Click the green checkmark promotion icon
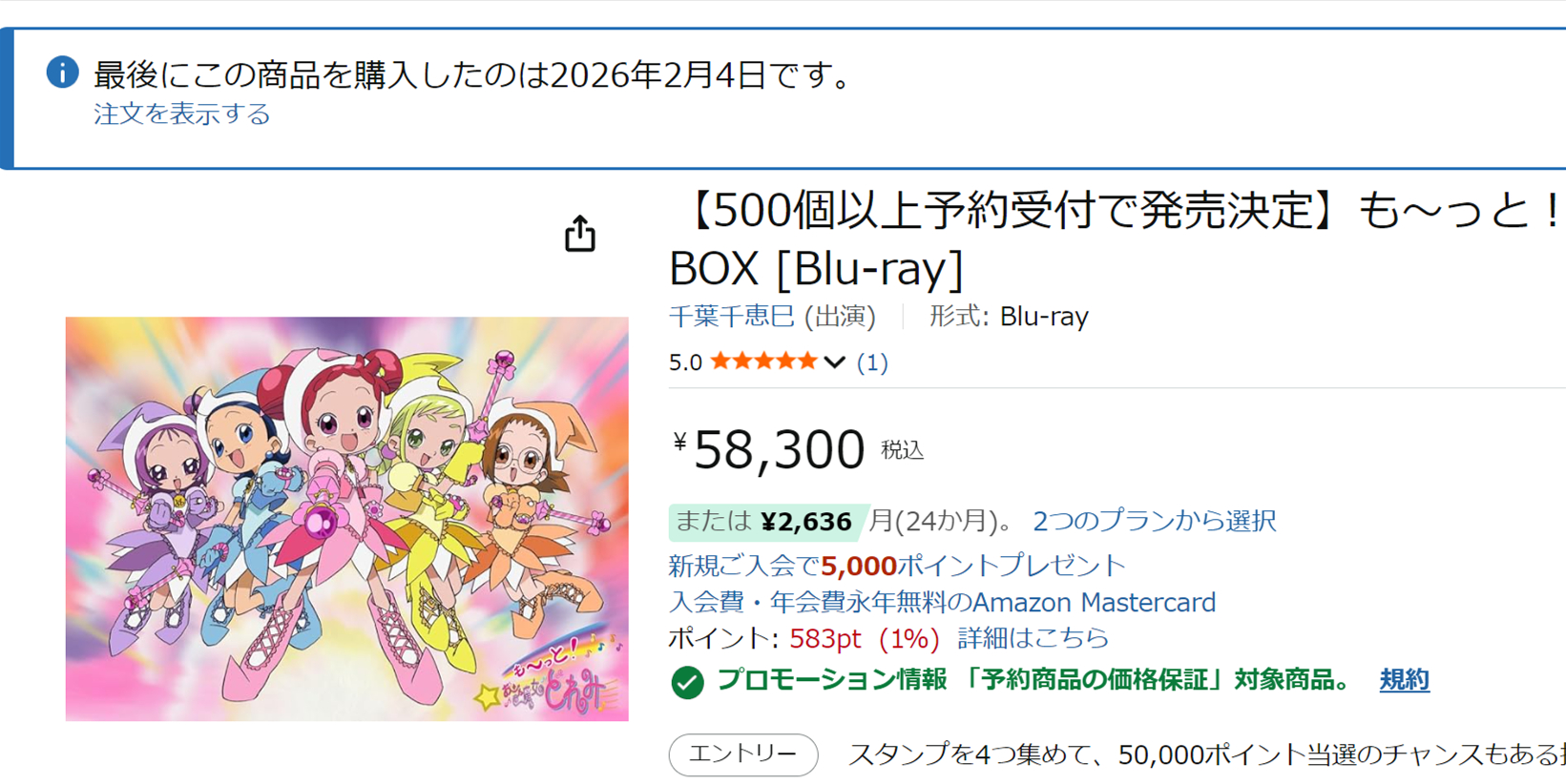Image resolution: width=1566 pixels, height=784 pixels. click(687, 682)
